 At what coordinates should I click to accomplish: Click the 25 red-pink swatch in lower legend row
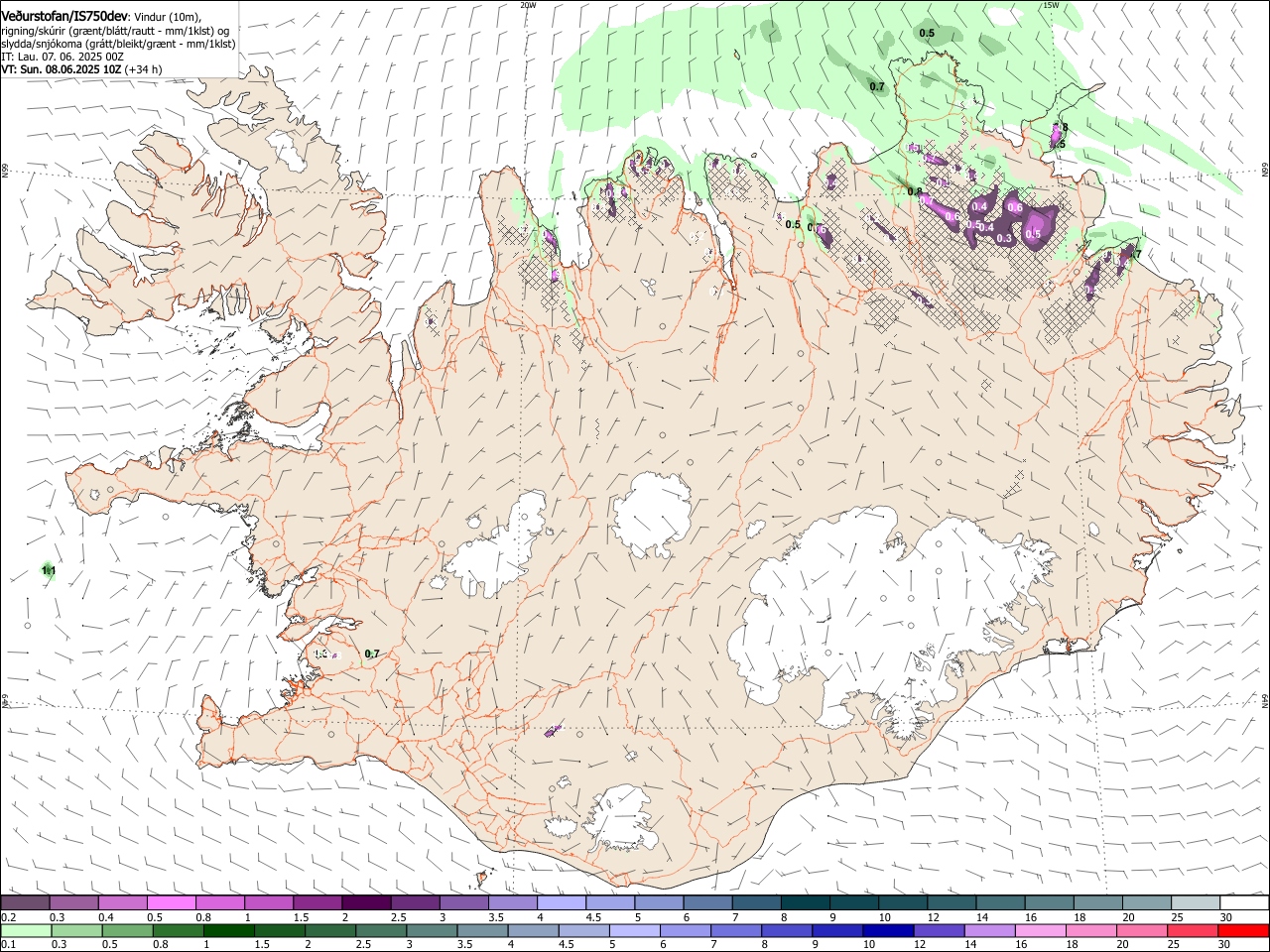[x=1193, y=930]
